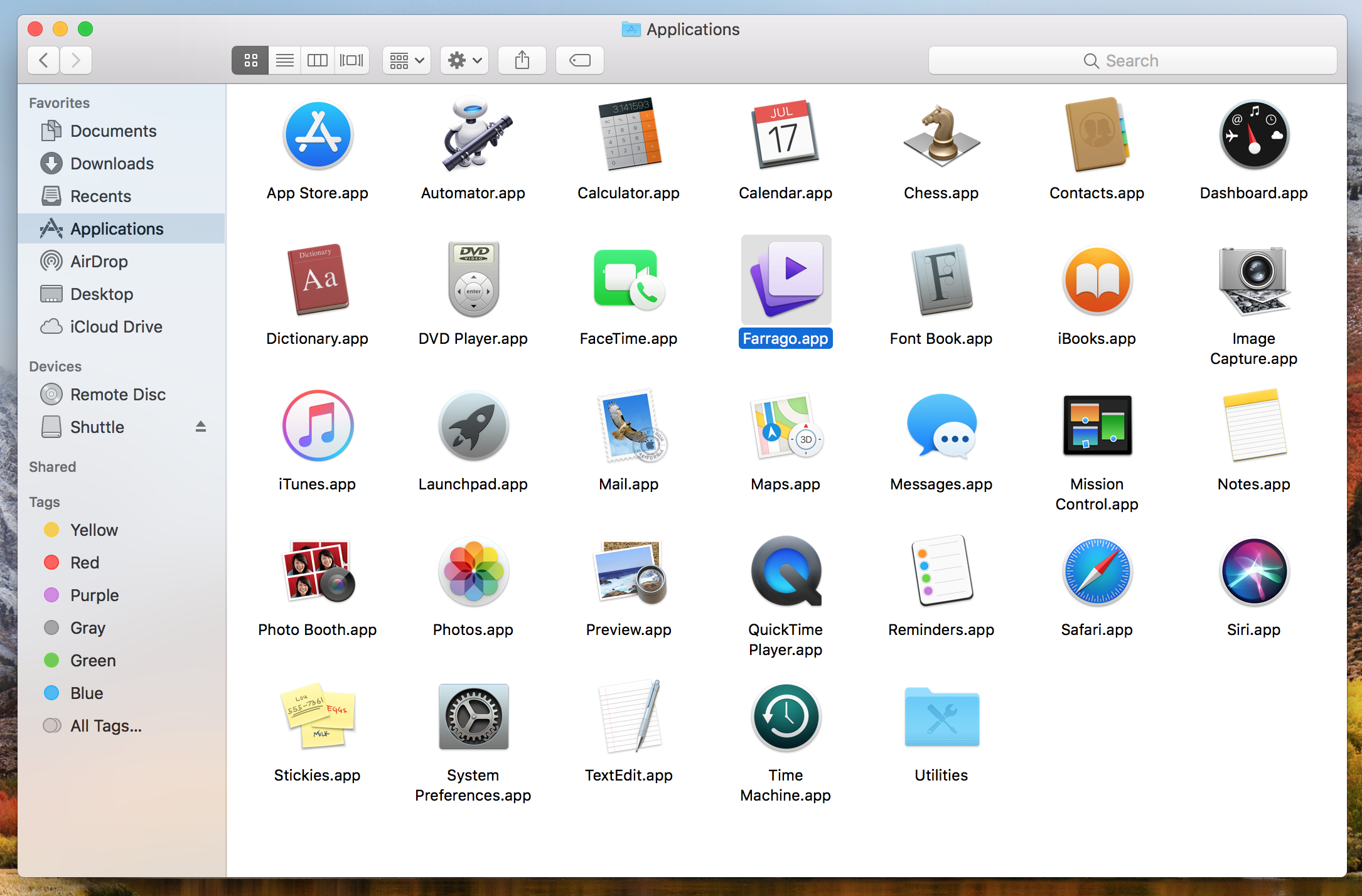
Task: Select the Safari compass icon
Action: [x=1097, y=571]
